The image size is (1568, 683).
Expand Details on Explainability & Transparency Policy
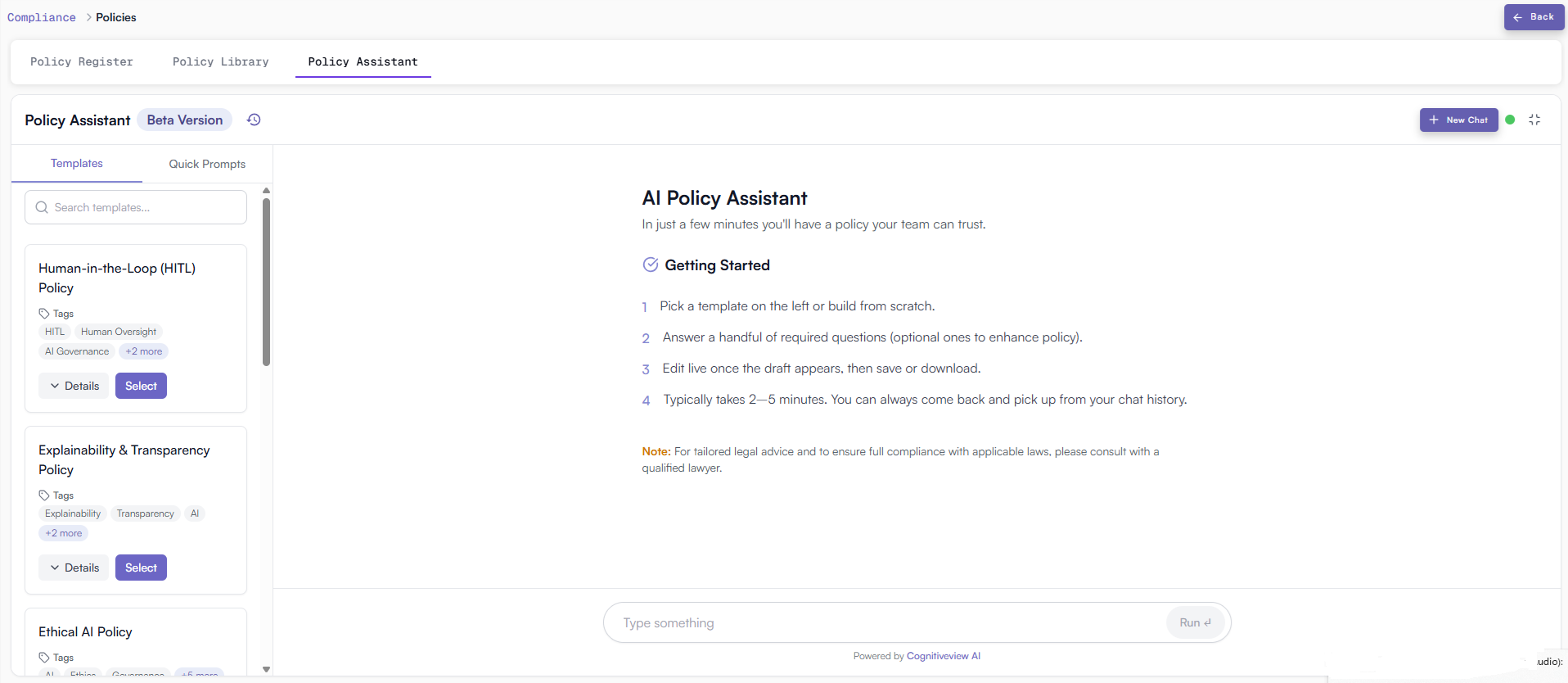coord(73,567)
